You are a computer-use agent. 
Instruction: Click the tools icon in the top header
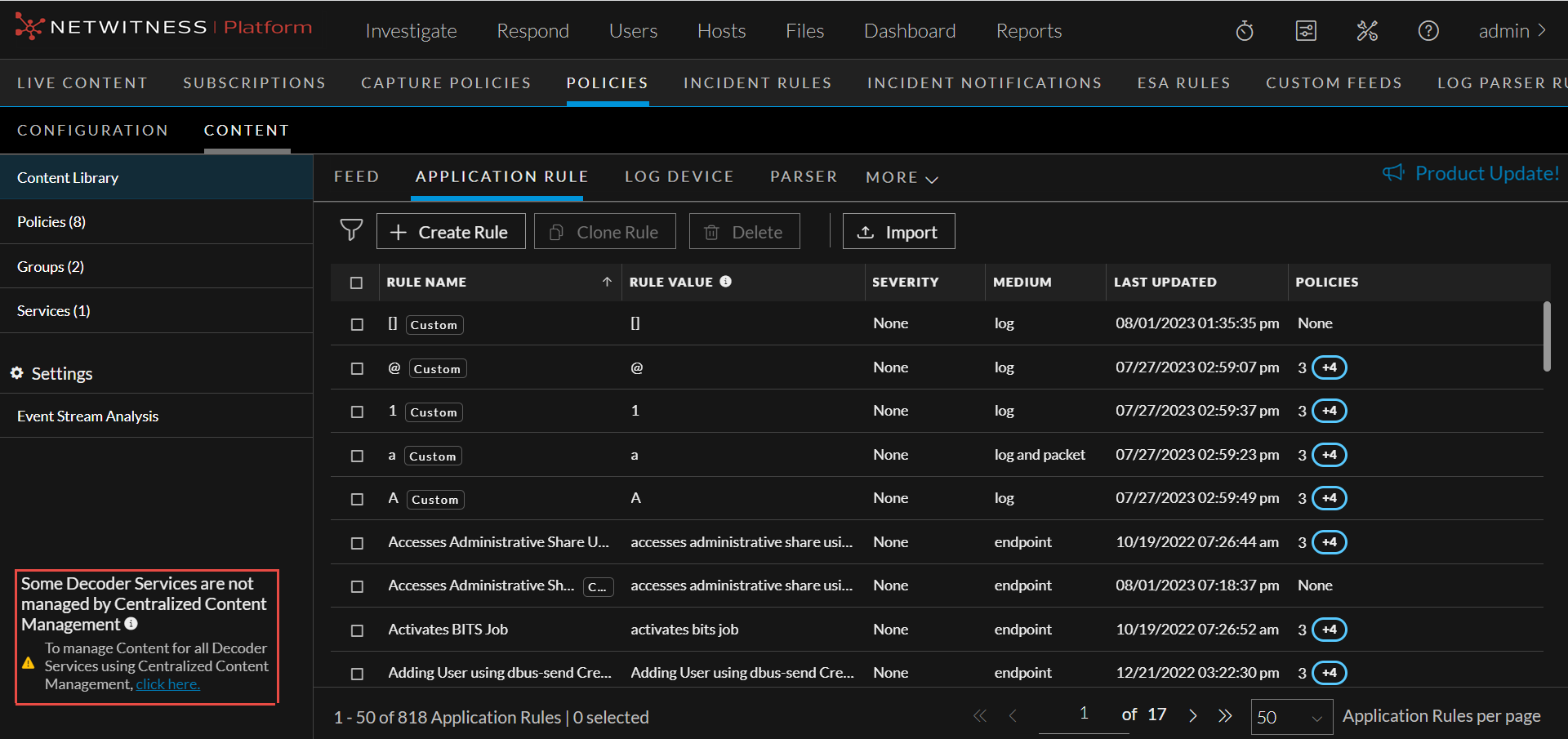[1367, 30]
